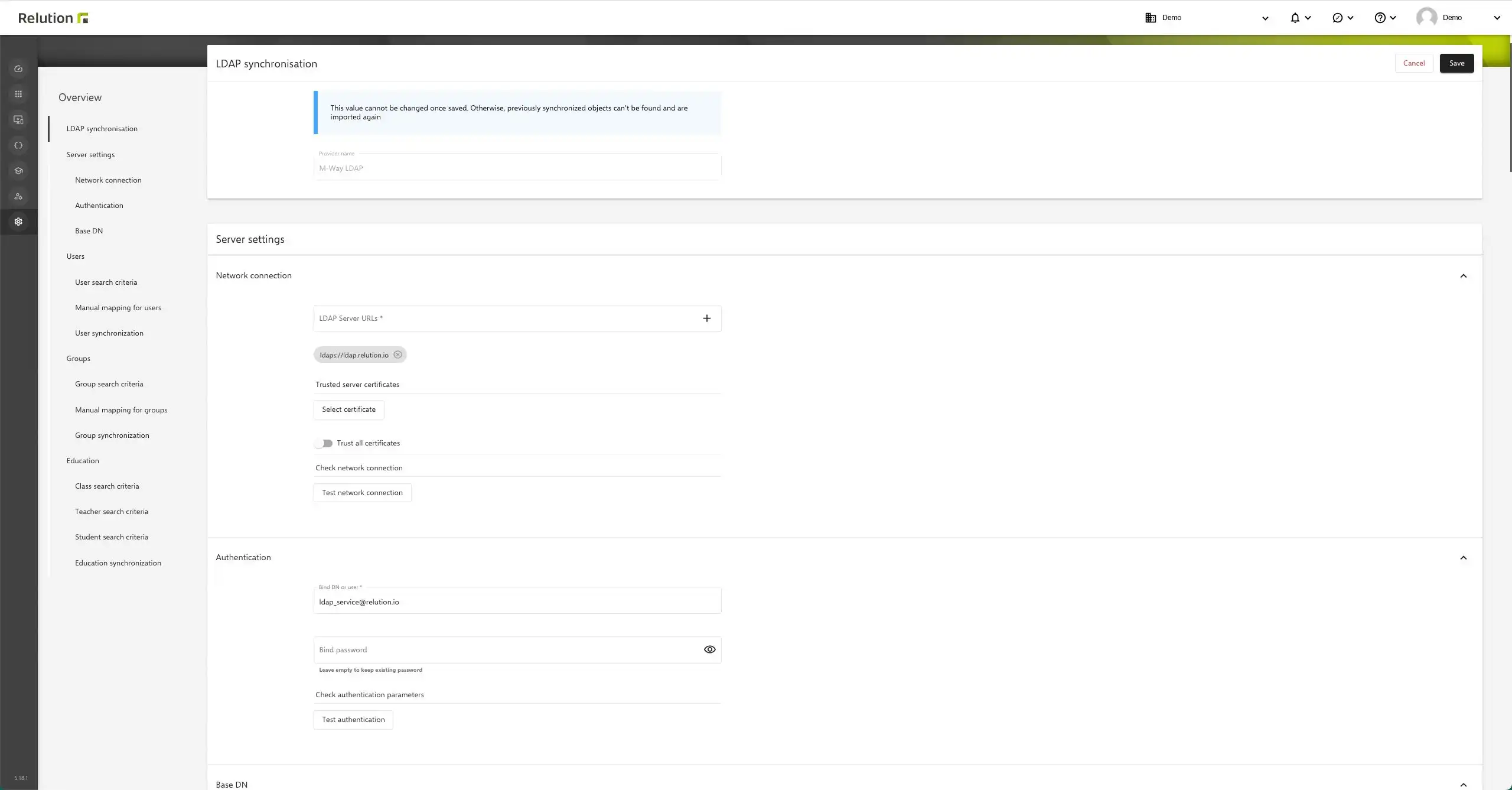Remove the ldaps://ldap.relution.io chip
Image resolution: width=1512 pixels, height=790 pixels.
397,355
